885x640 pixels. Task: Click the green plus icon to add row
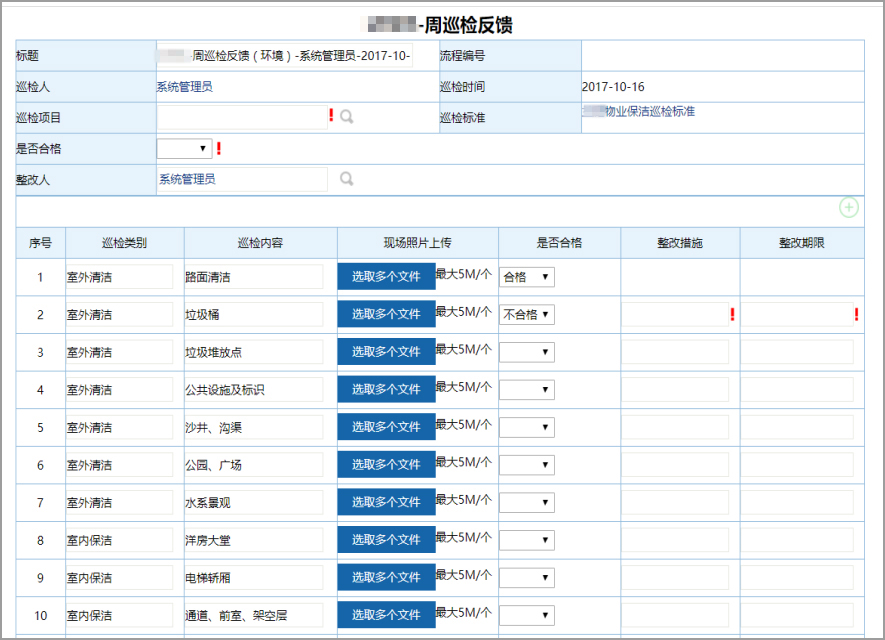coord(848,207)
